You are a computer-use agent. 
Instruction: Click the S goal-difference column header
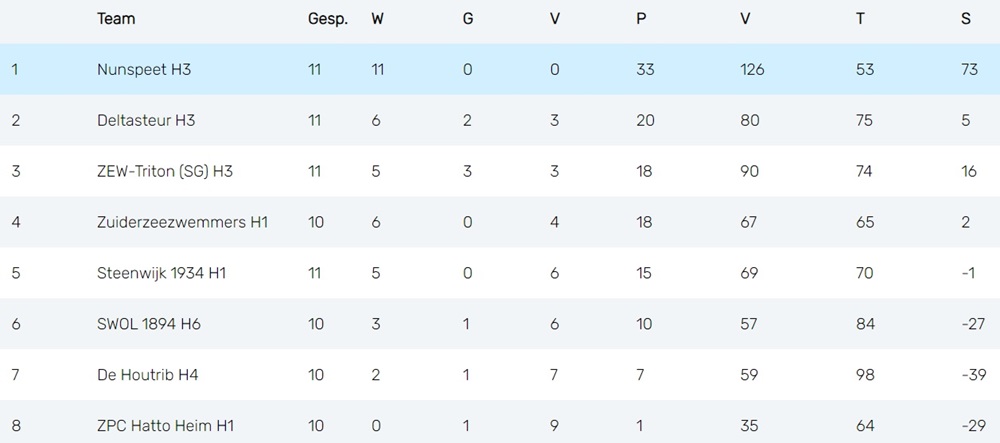click(966, 18)
